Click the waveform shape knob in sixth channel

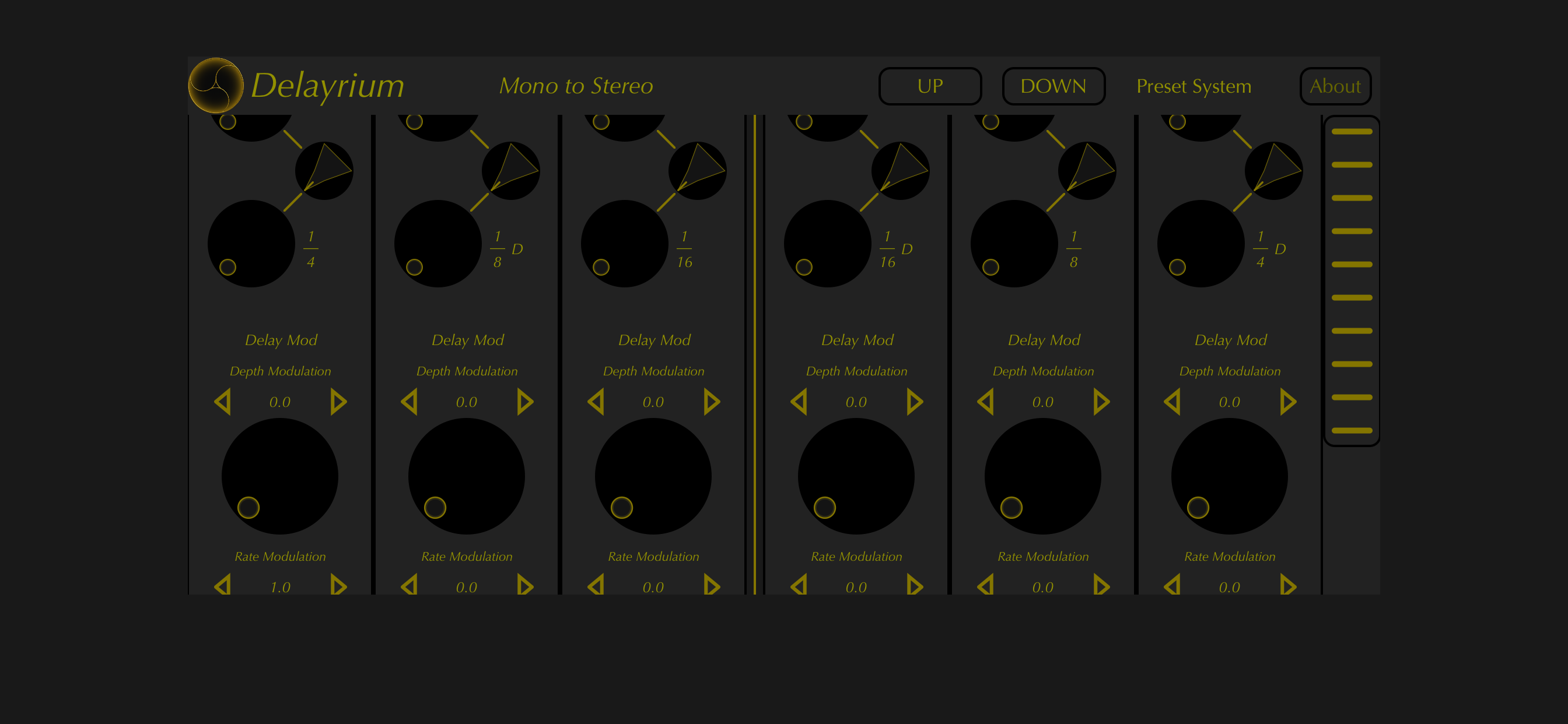point(1273,171)
